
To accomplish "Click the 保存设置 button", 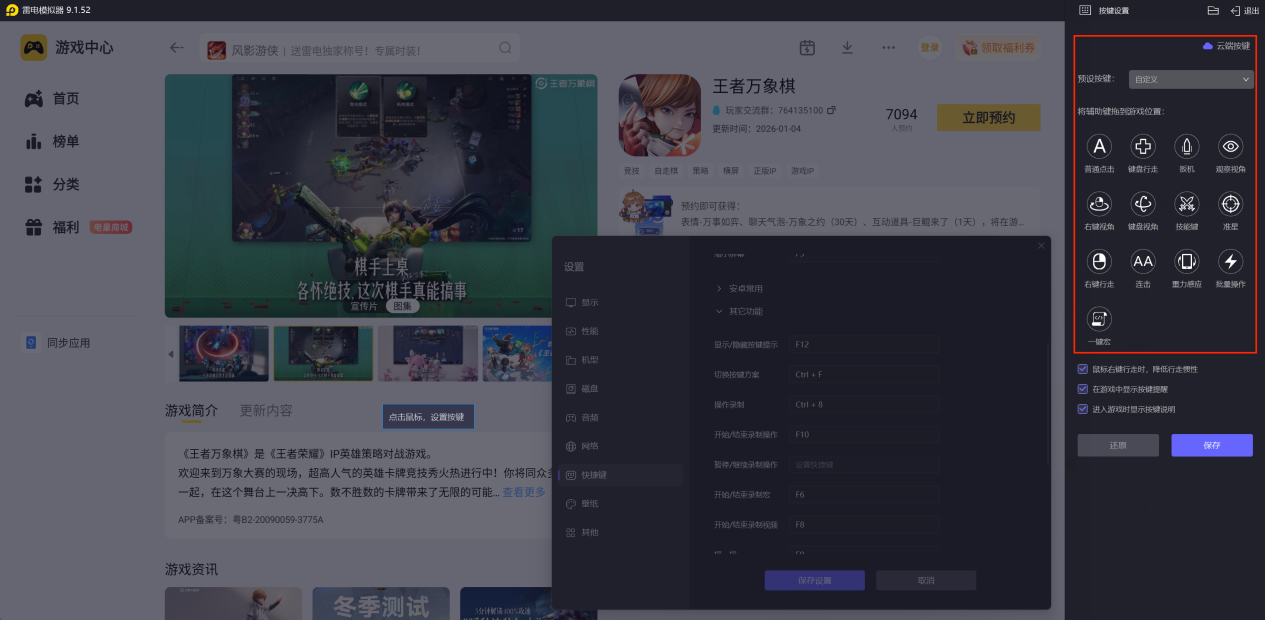I will (814, 581).
